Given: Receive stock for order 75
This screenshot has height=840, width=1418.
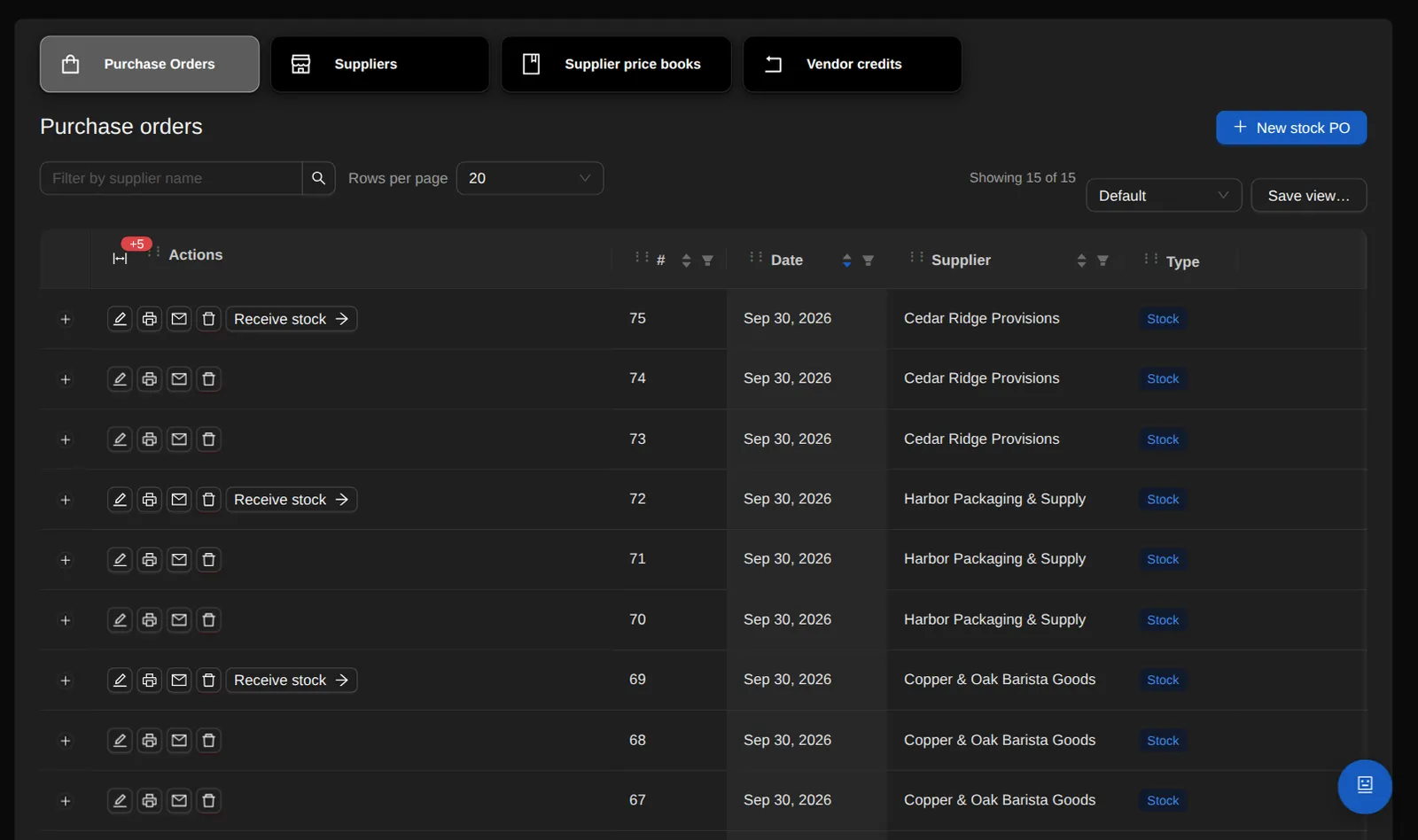Looking at the screenshot, I should (292, 319).
